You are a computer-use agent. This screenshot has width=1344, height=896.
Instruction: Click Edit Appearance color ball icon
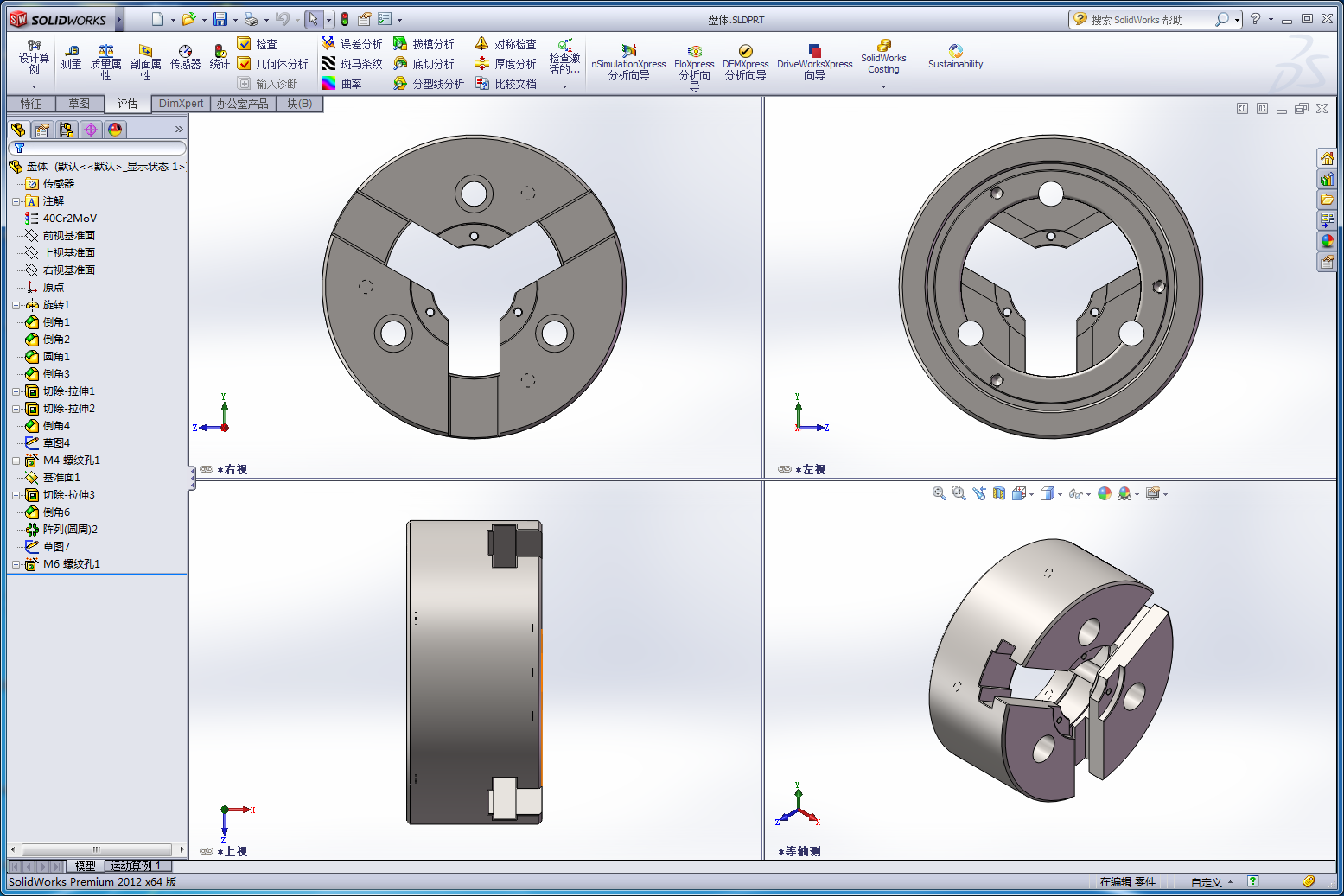[1105, 493]
